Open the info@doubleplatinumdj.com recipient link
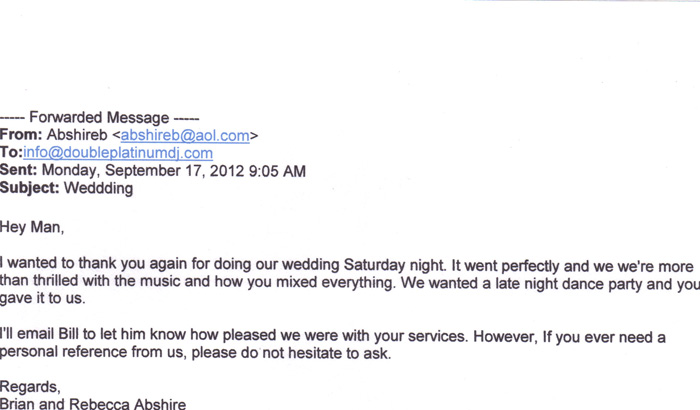Screen dimensions: 700x410 [118, 152]
